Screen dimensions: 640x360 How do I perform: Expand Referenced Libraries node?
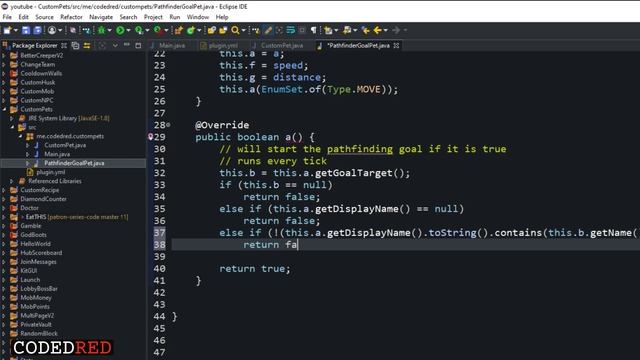12,181
